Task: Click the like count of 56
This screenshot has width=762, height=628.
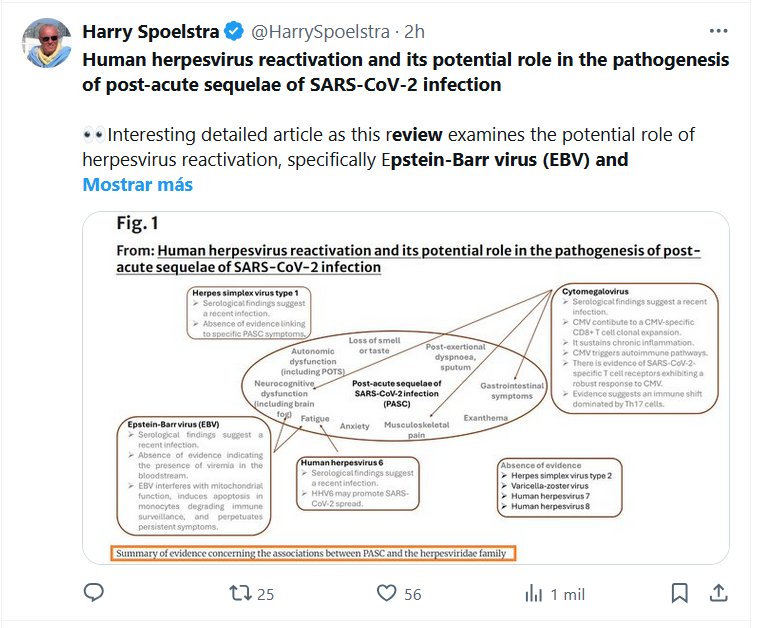Action: point(413,594)
